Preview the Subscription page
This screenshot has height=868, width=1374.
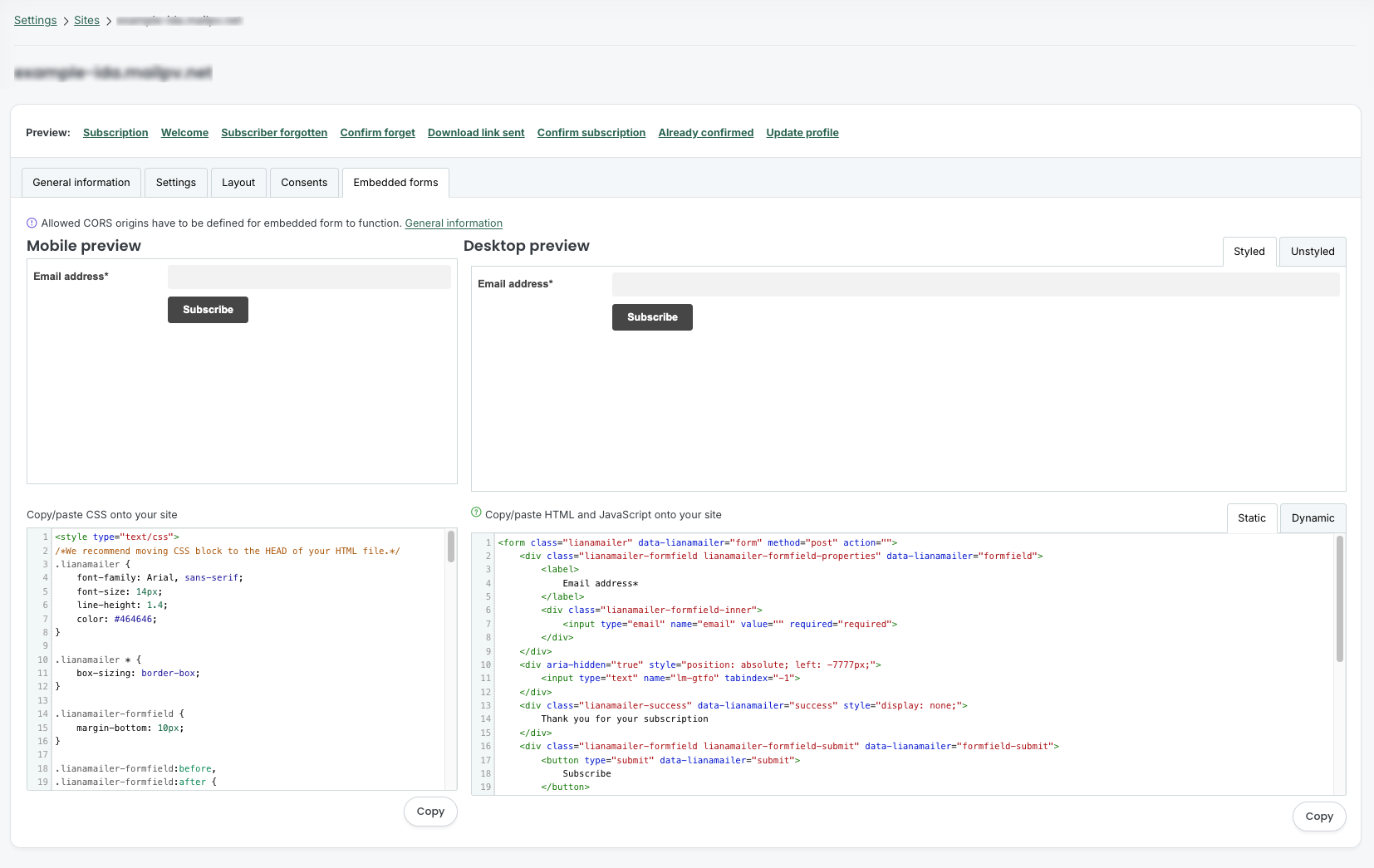(115, 133)
